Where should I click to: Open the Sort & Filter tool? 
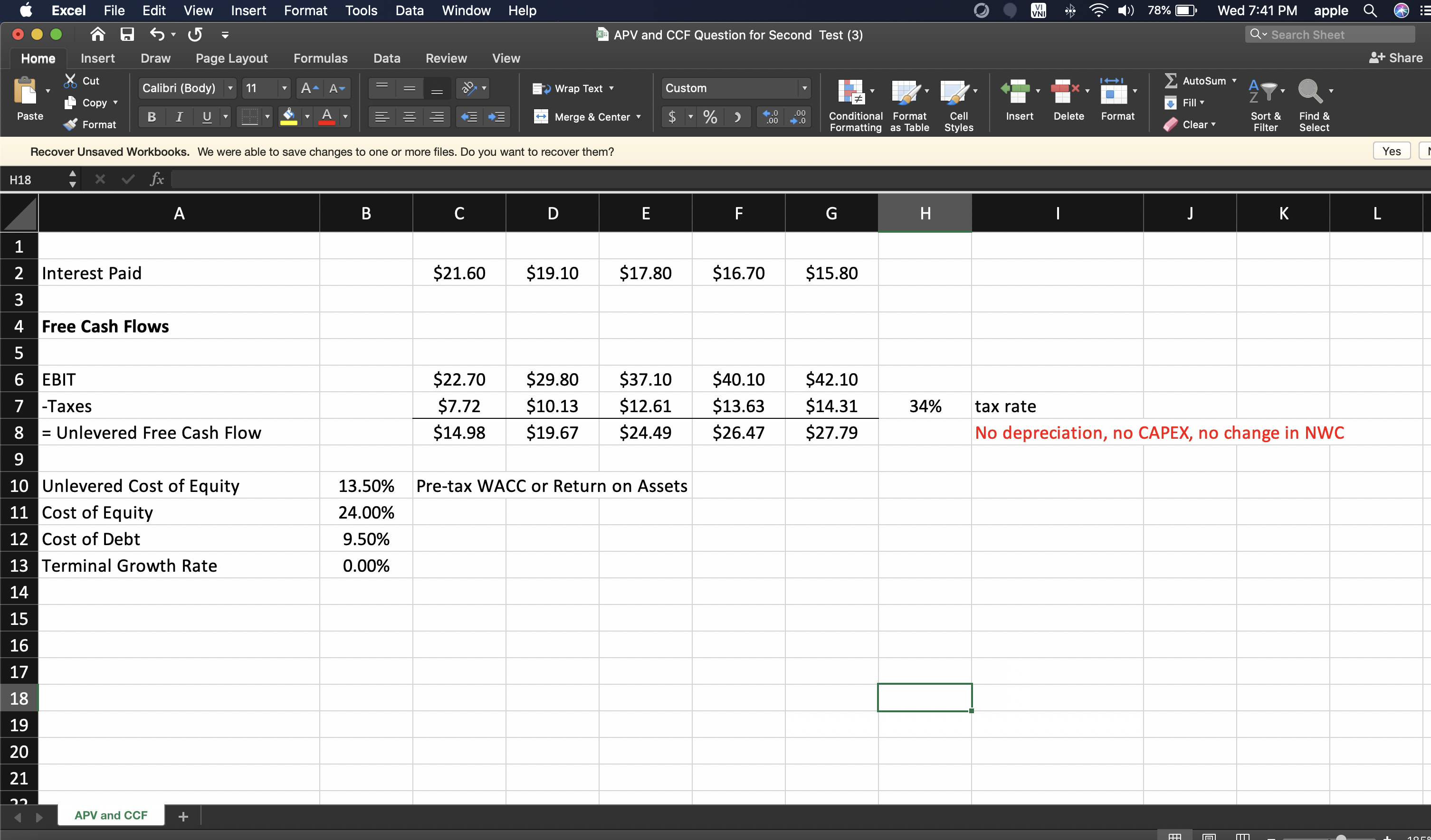1265,104
